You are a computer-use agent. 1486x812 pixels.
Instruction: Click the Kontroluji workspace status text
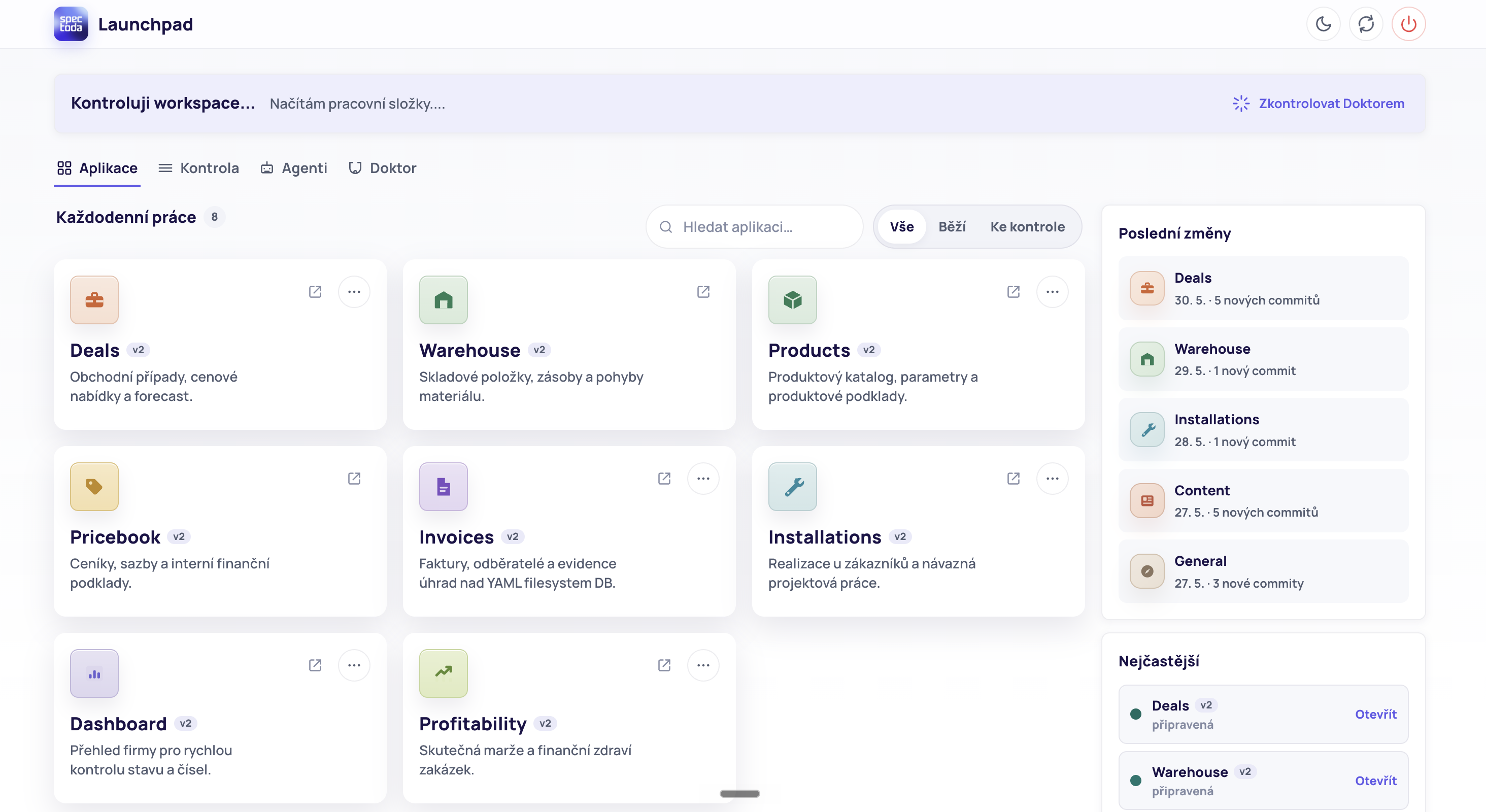163,103
